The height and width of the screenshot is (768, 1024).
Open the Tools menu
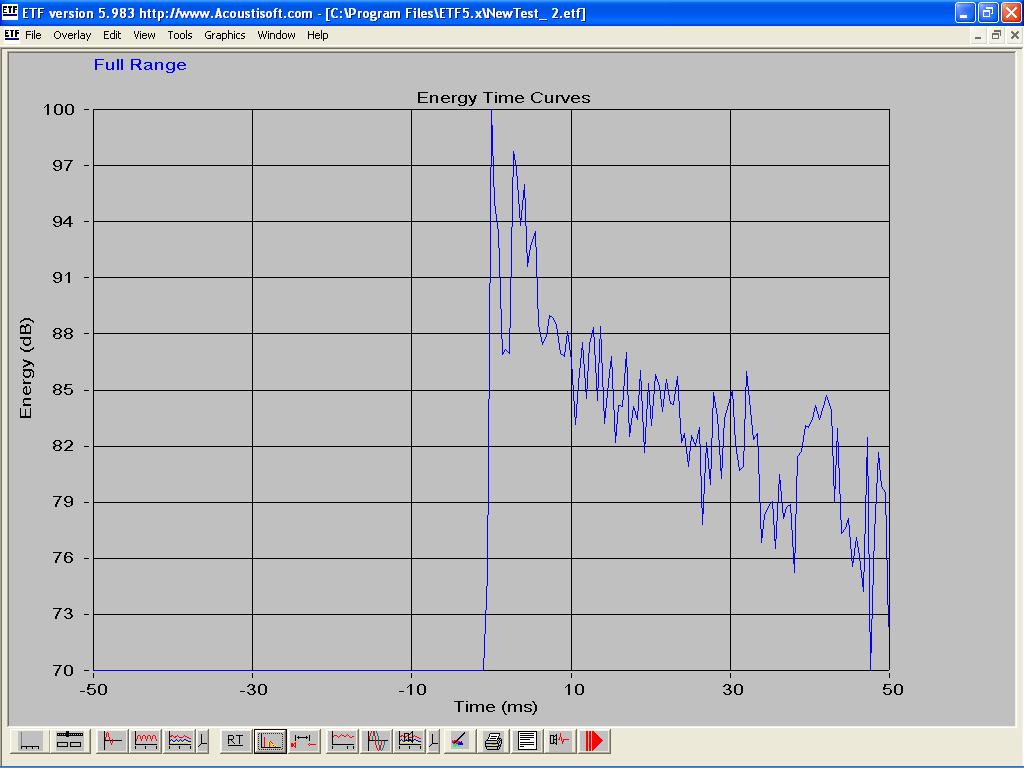[x=180, y=35]
